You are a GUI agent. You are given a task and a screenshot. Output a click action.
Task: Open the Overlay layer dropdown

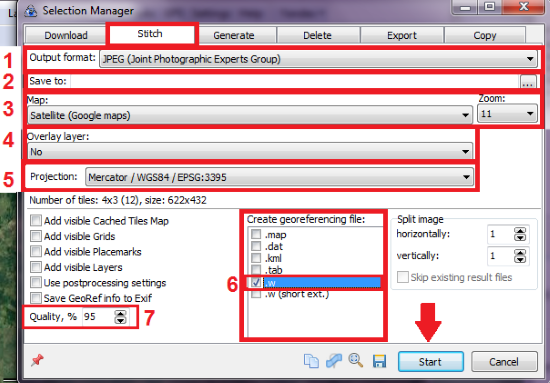[x=250, y=152]
